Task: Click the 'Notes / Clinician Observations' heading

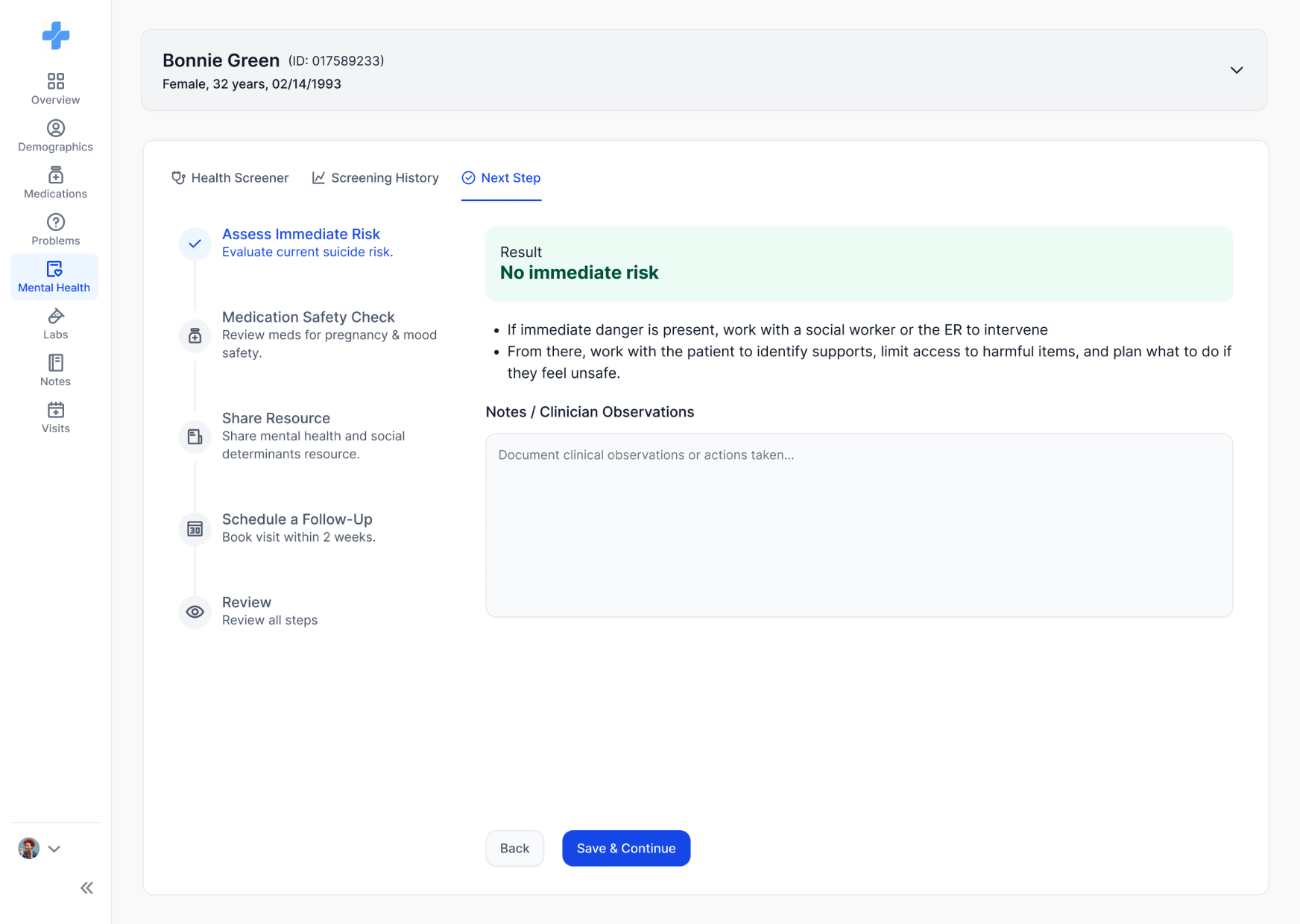Action: 590,412
